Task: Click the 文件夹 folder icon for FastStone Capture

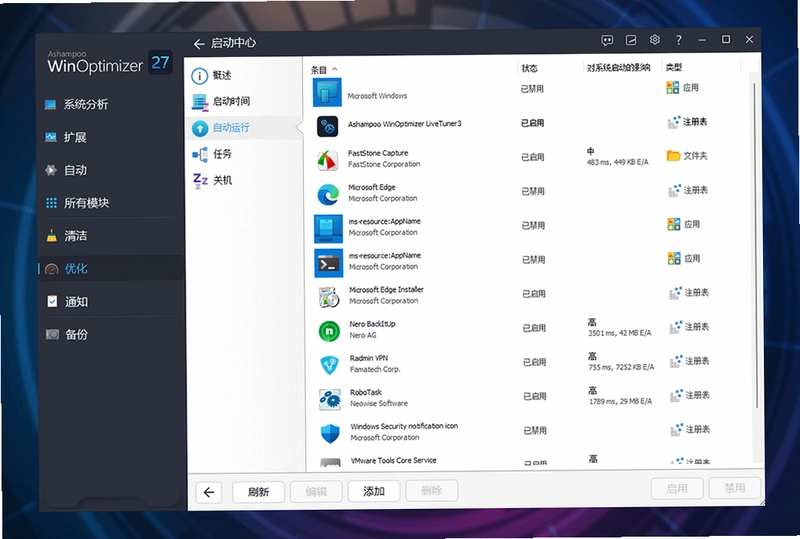Action: click(x=673, y=156)
